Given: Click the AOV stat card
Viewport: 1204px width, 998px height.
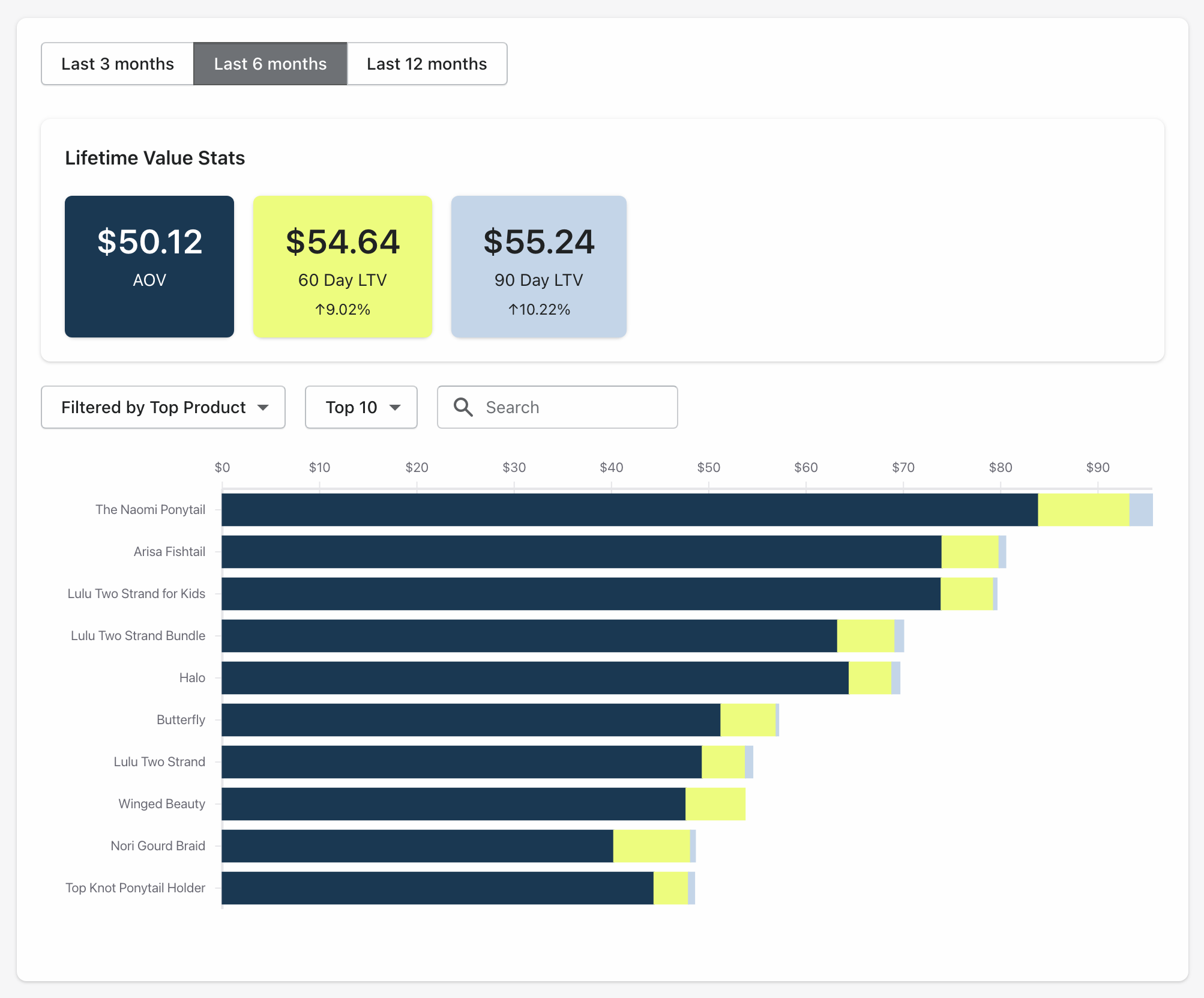Looking at the screenshot, I should [x=149, y=266].
